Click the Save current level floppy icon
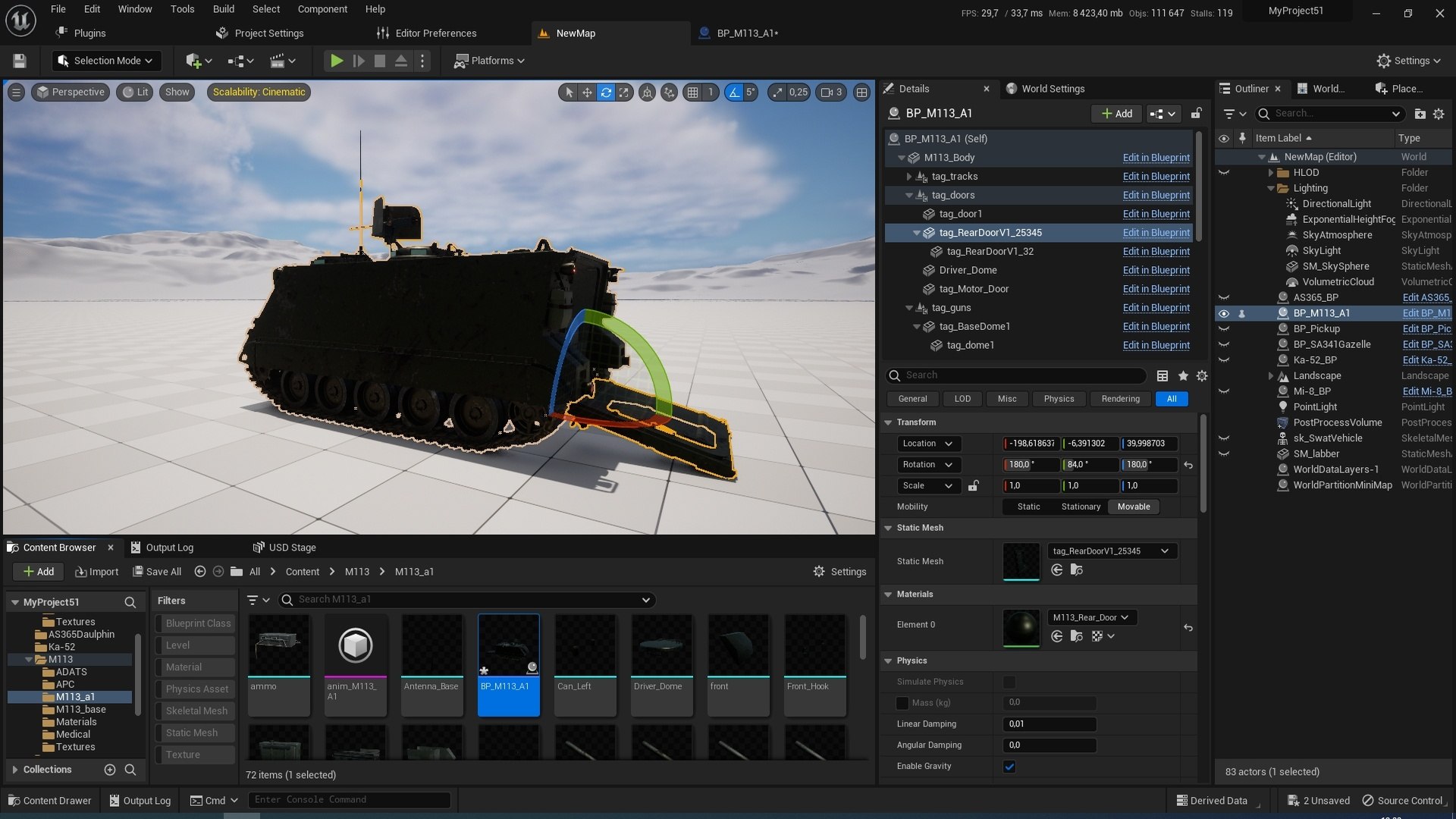 [20, 61]
